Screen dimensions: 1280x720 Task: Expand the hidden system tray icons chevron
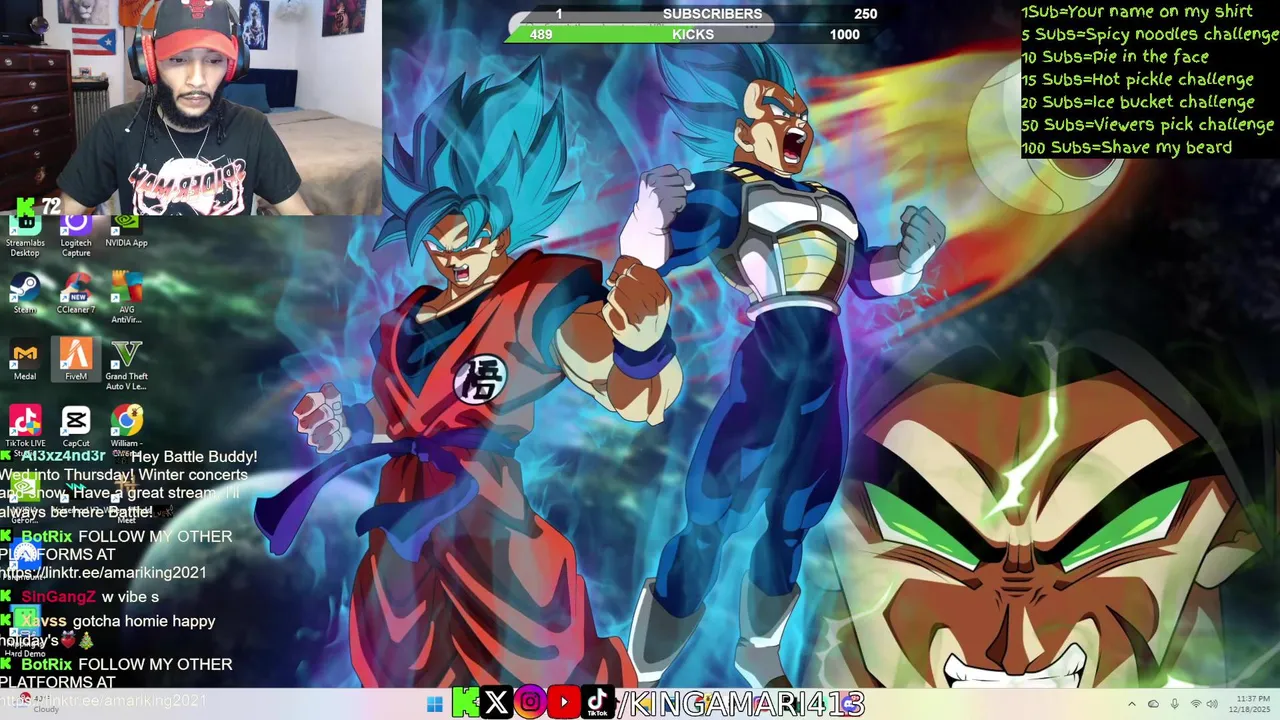point(1132,704)
